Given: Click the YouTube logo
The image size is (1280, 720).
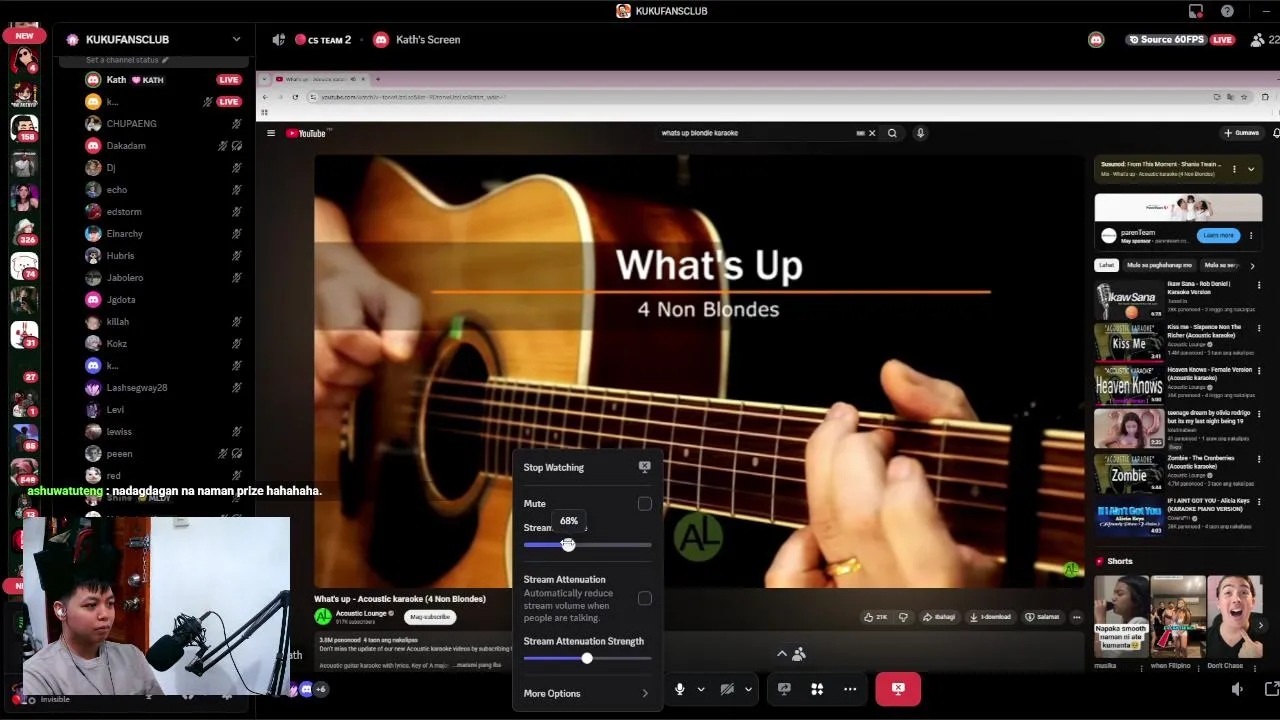Looking at the screenshot, I should [x=307, y=133].
